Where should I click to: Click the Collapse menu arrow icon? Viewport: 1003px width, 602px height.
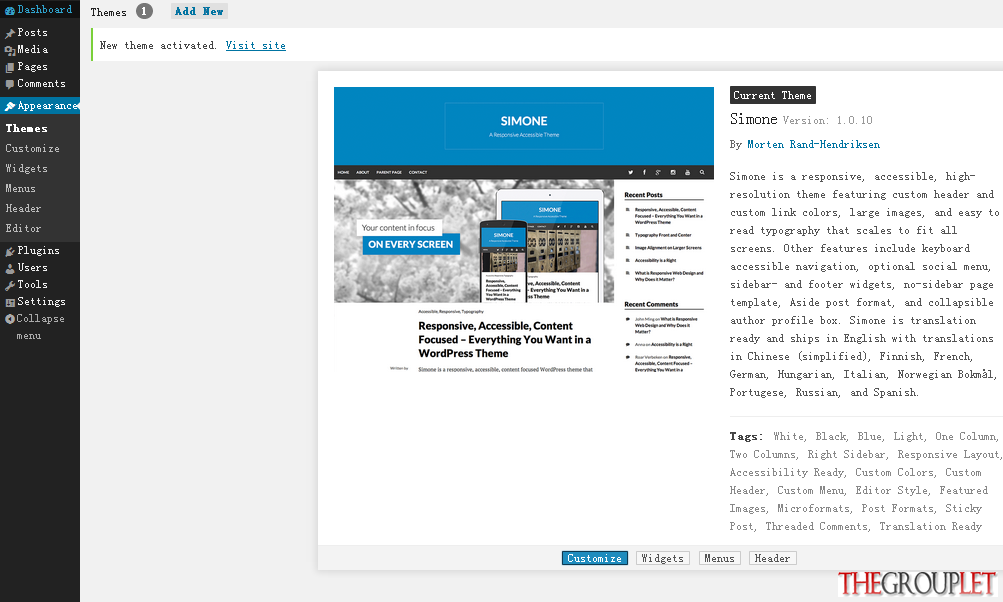pos(10,319)
